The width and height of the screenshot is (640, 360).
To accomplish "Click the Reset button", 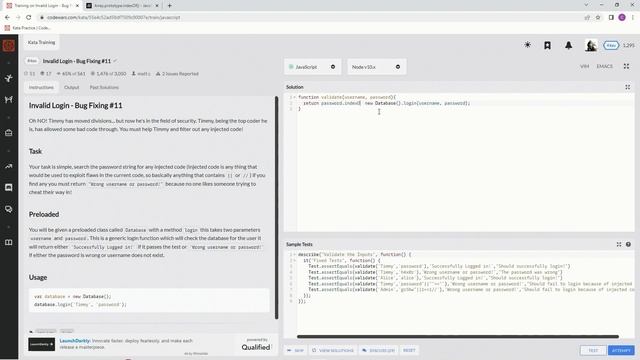I will (x=409, y=350).
